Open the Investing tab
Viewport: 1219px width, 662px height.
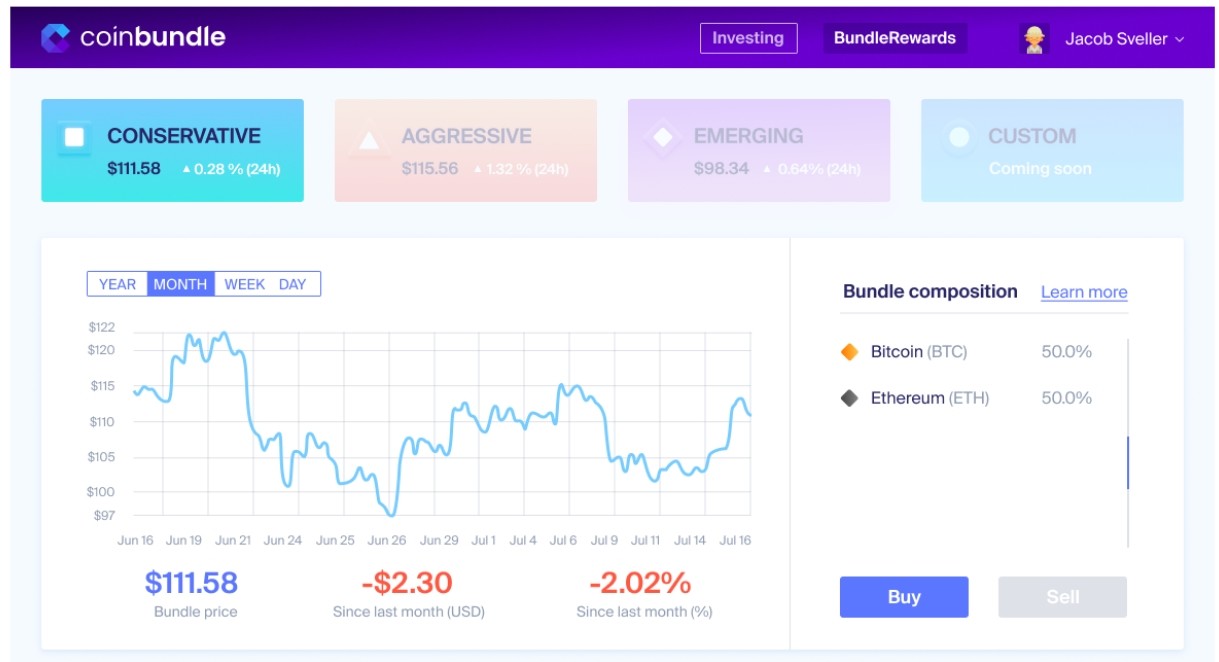coord(748,38)
